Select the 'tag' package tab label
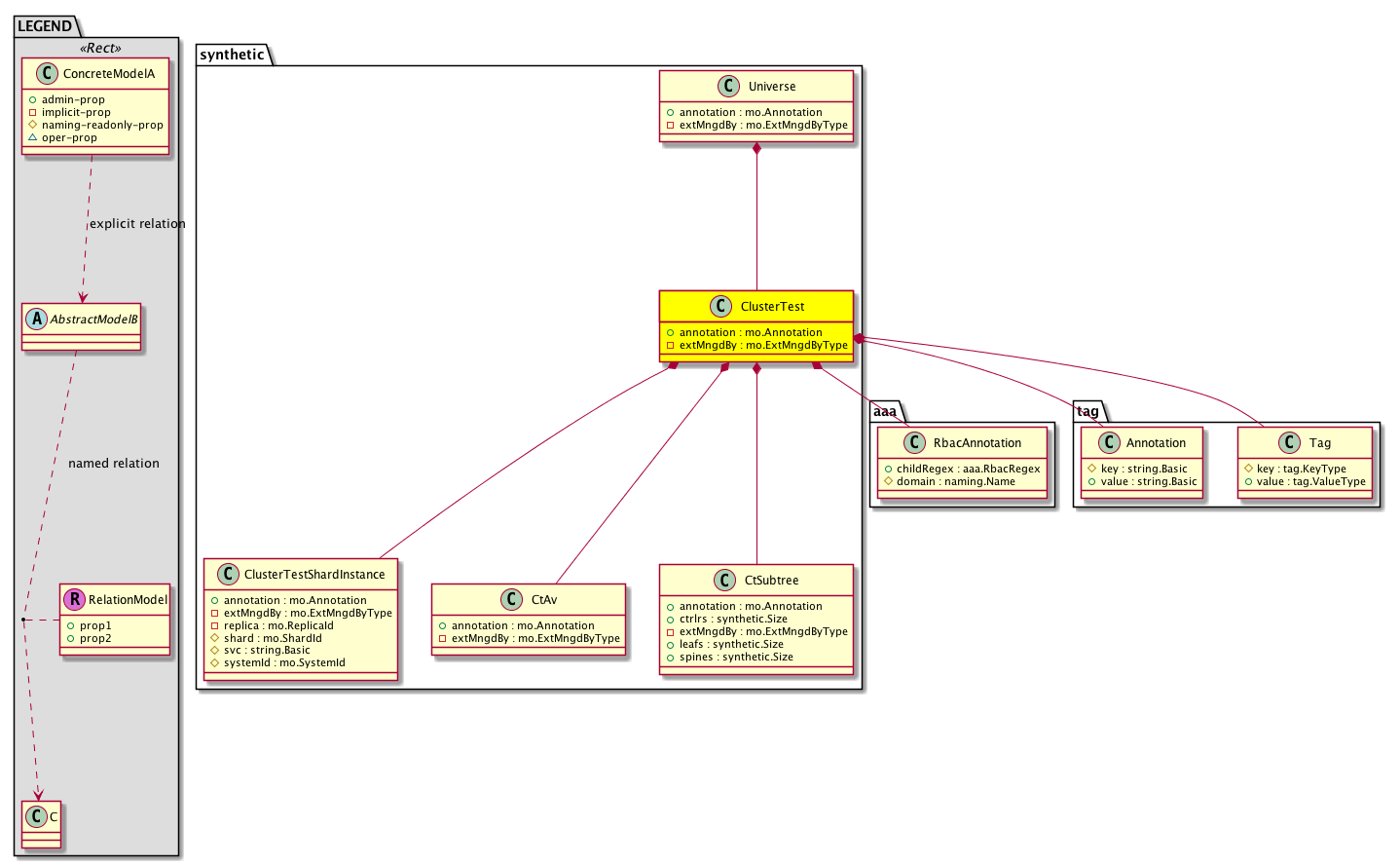This screenshot has width=1400, height=866. click(1087, 411)
